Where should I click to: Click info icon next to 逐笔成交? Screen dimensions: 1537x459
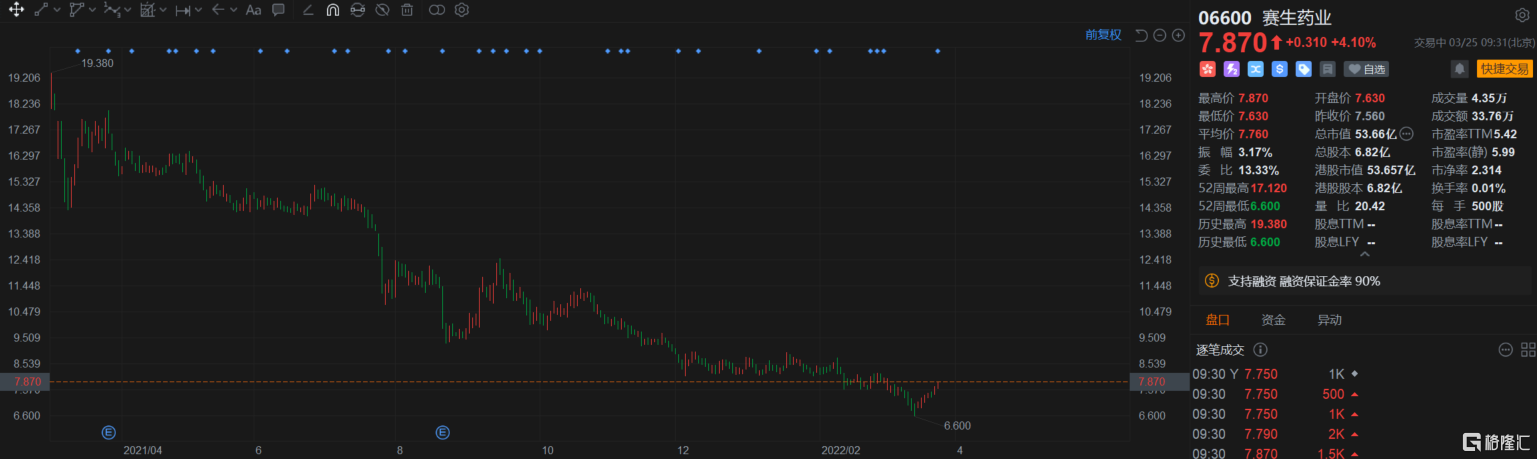1259,350
